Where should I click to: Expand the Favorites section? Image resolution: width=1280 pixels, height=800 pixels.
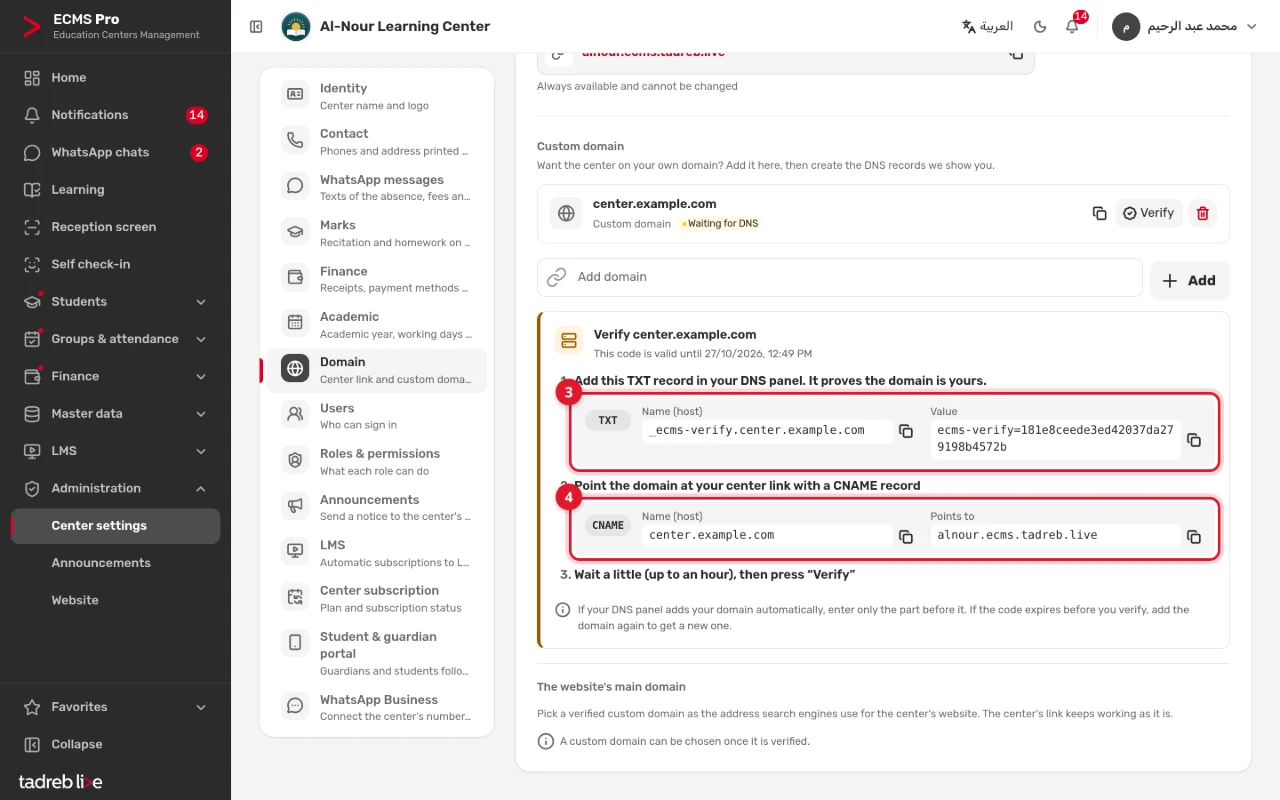(115, 707)
